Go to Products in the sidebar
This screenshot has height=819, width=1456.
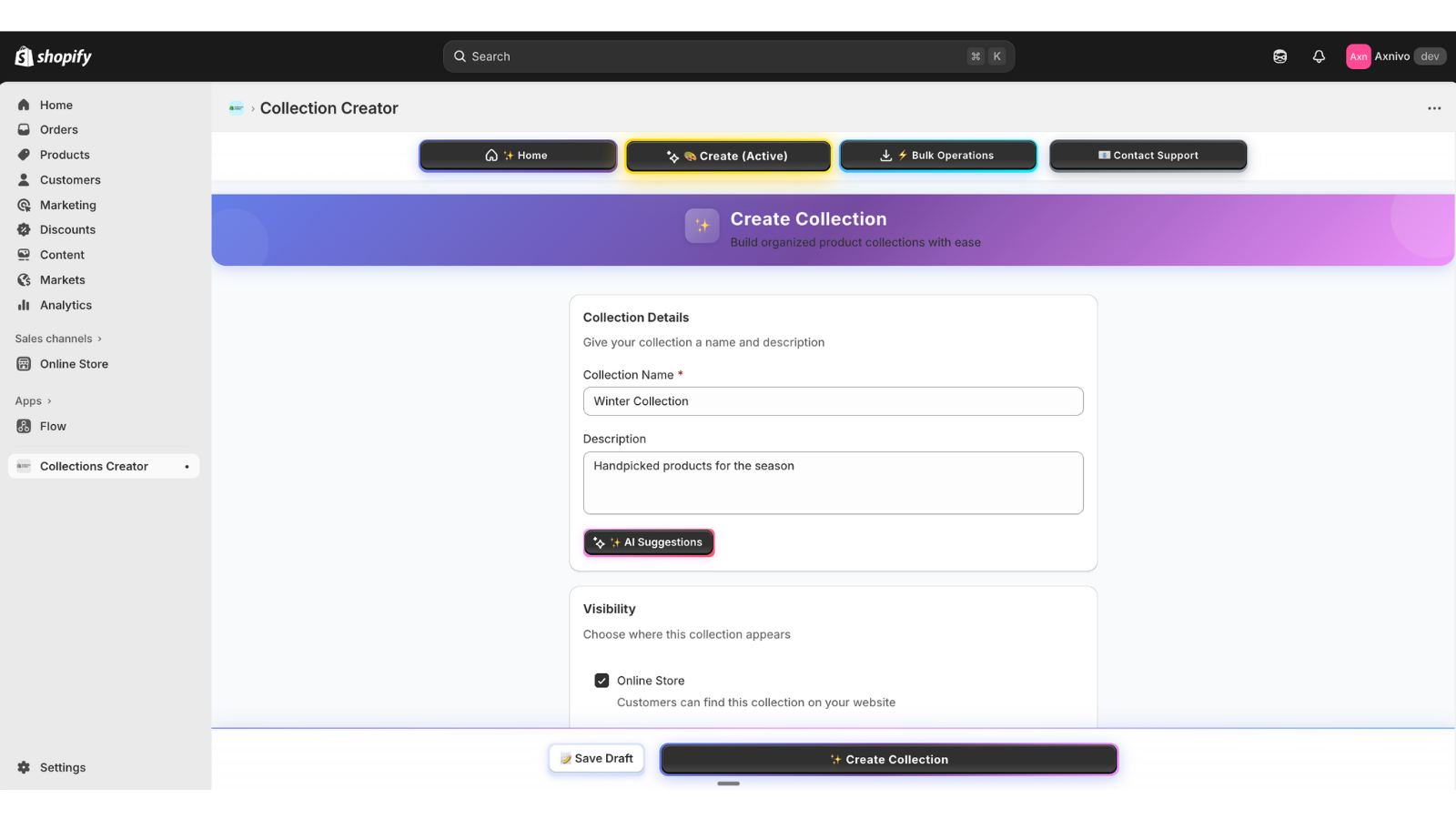[x=65, y=155]
